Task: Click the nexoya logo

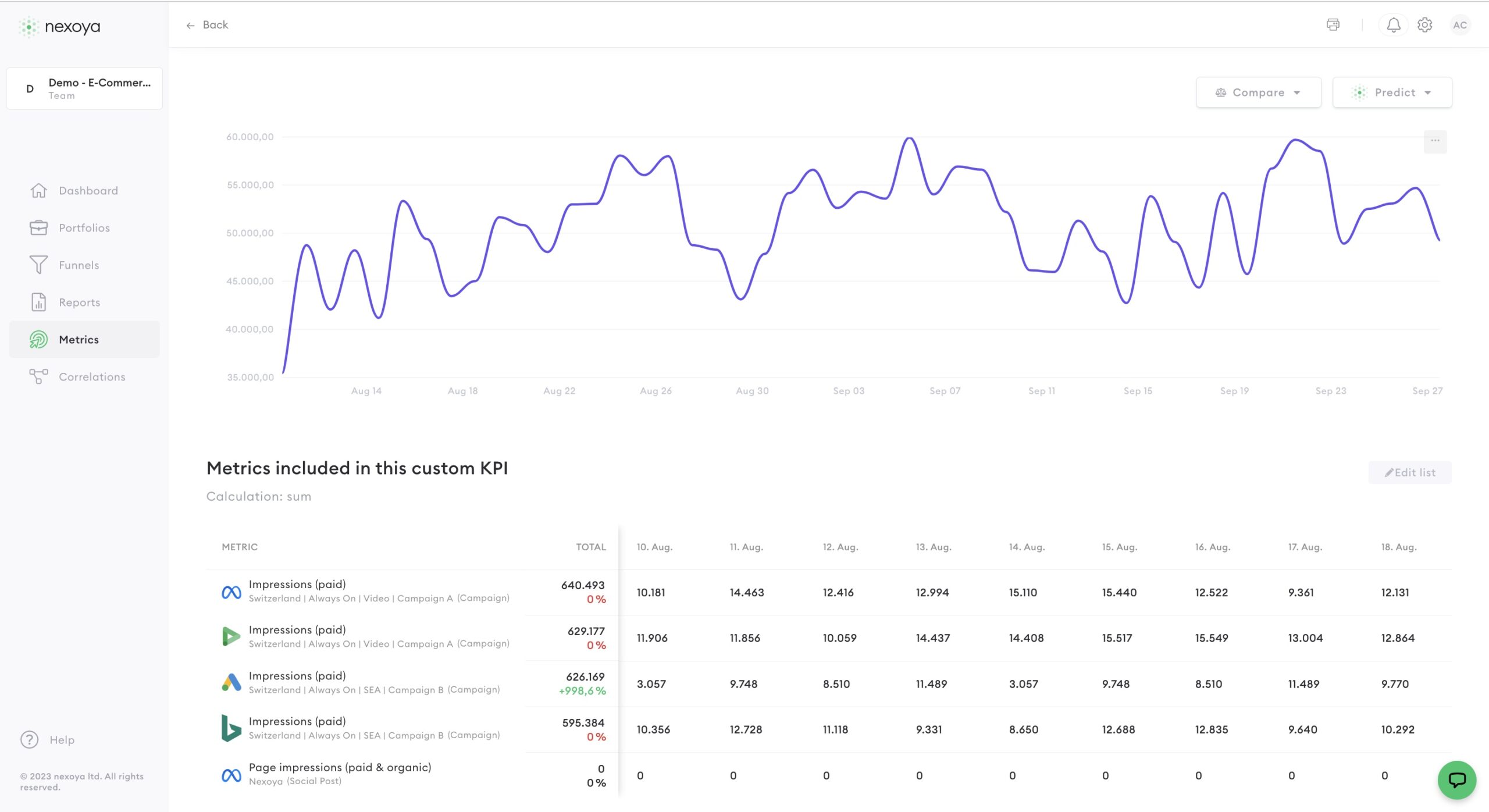Action: (x=60, y=27)
